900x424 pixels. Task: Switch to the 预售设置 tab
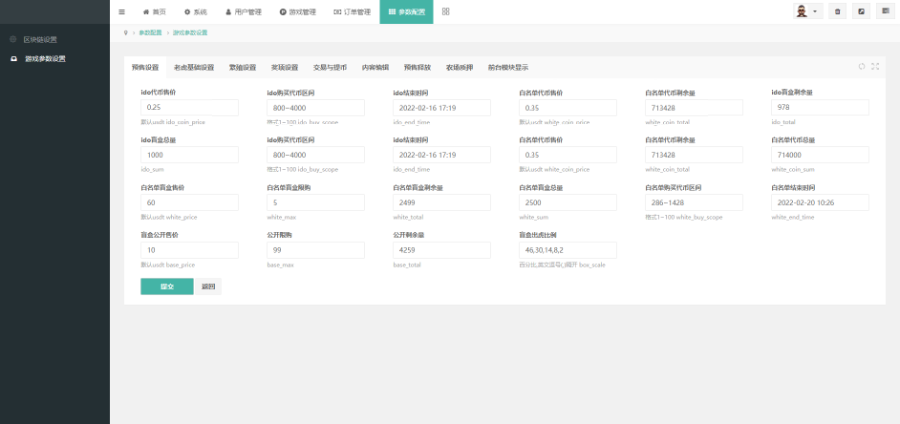point(145,67)
